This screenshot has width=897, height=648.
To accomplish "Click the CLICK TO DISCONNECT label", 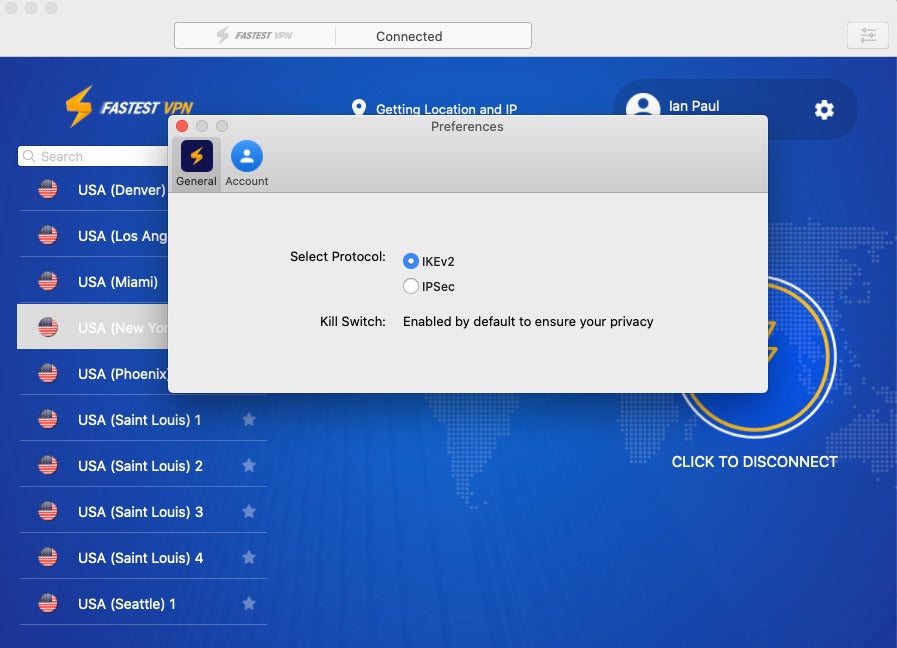I will 754,462.
